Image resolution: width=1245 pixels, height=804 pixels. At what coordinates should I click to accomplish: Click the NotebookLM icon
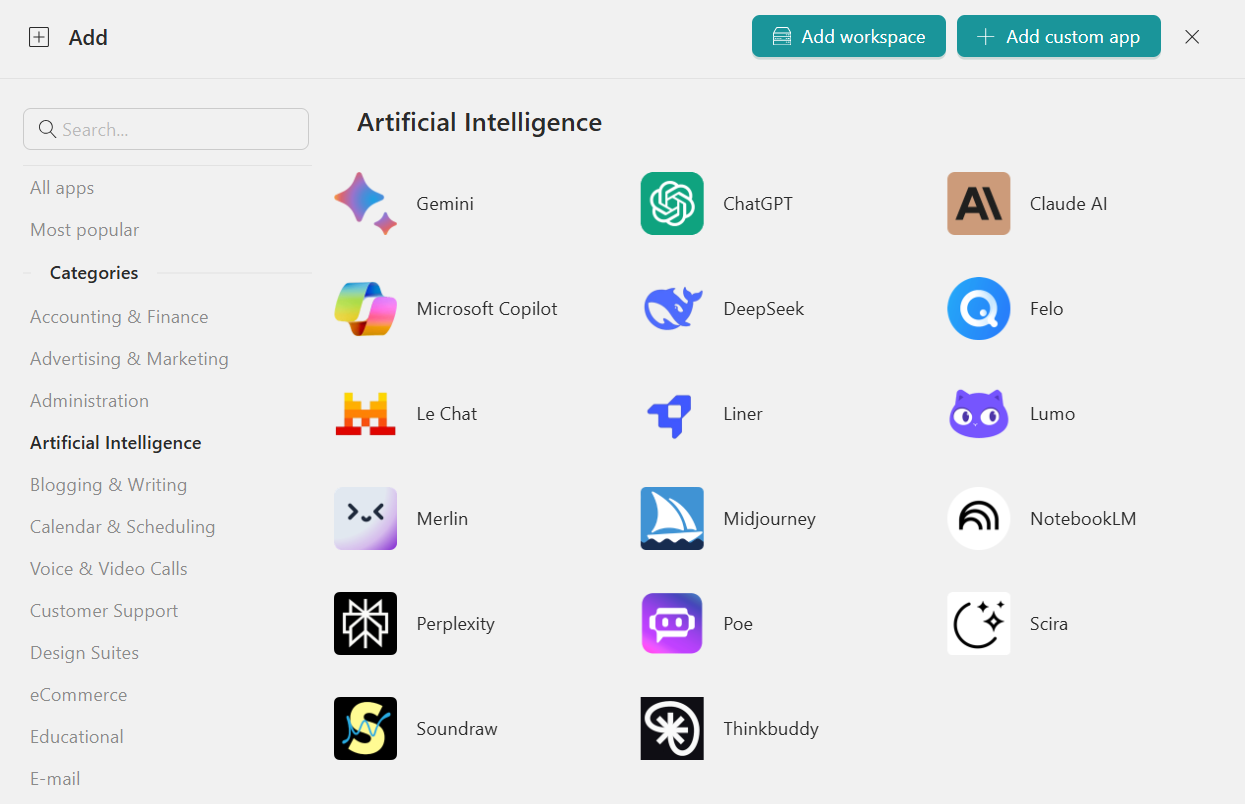tap(978, 519)
